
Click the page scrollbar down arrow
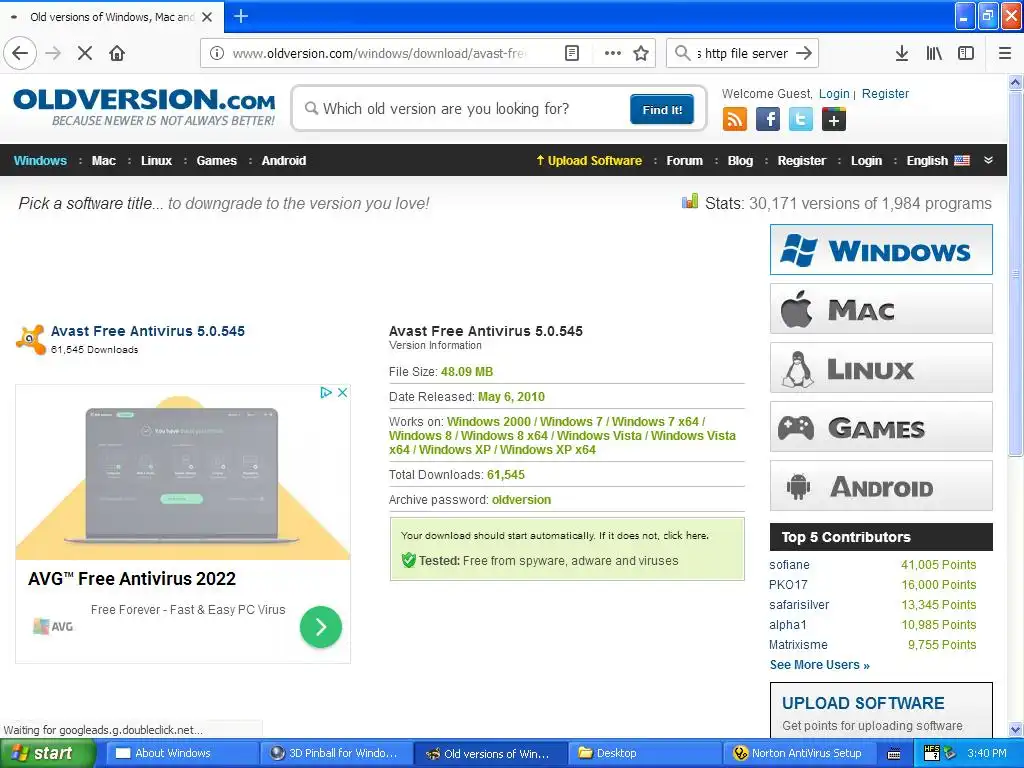(x=1016, y=729)
